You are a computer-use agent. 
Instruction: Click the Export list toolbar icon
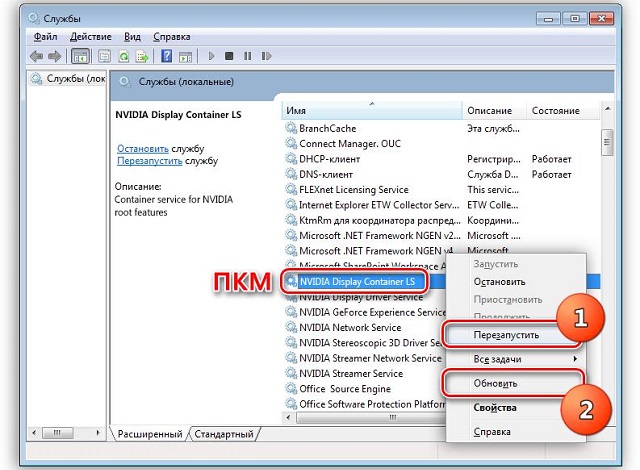tap(142, 56)
